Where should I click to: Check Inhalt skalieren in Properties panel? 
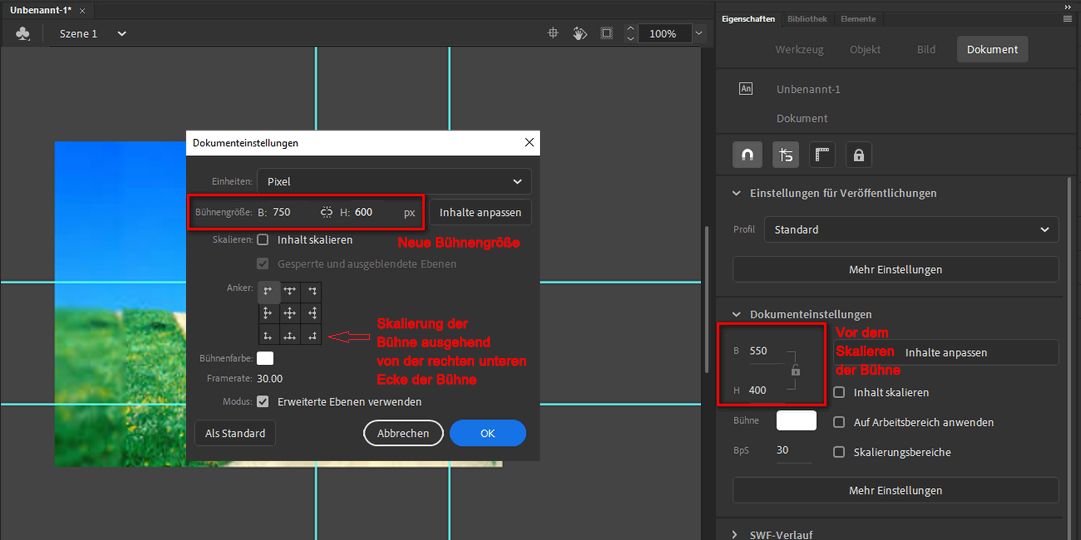tap(839, 392)
